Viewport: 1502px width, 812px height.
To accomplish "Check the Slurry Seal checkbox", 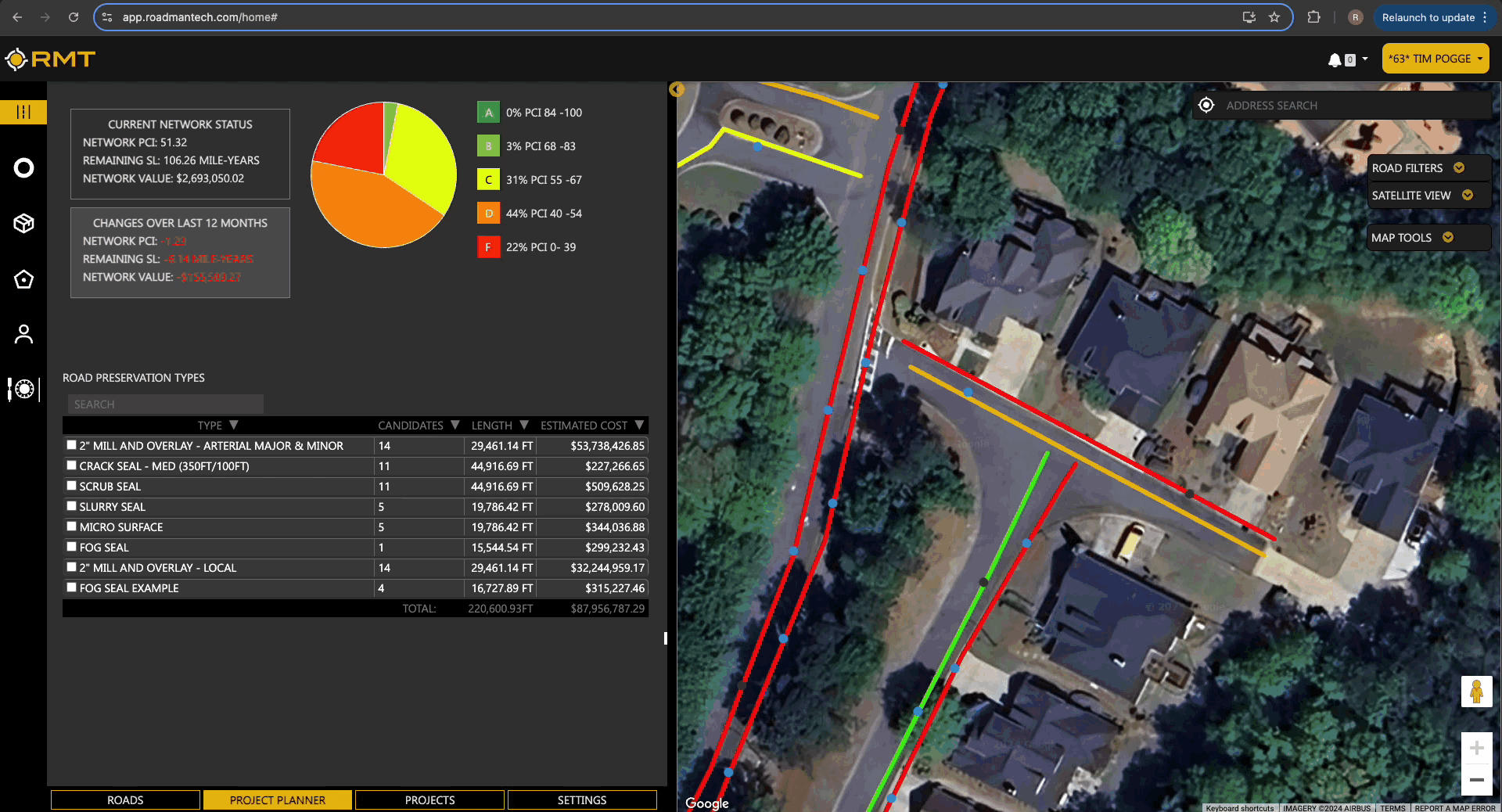I will coord(72,506).
